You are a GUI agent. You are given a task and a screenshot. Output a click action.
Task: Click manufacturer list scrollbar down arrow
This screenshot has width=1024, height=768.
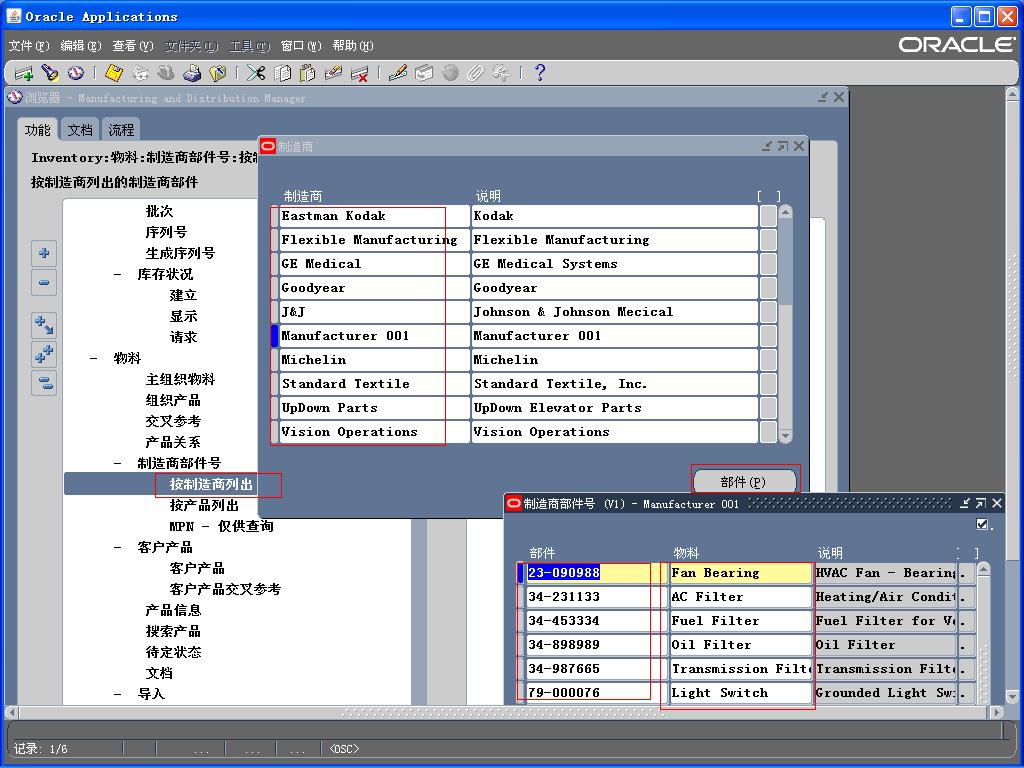click(786, 436)
